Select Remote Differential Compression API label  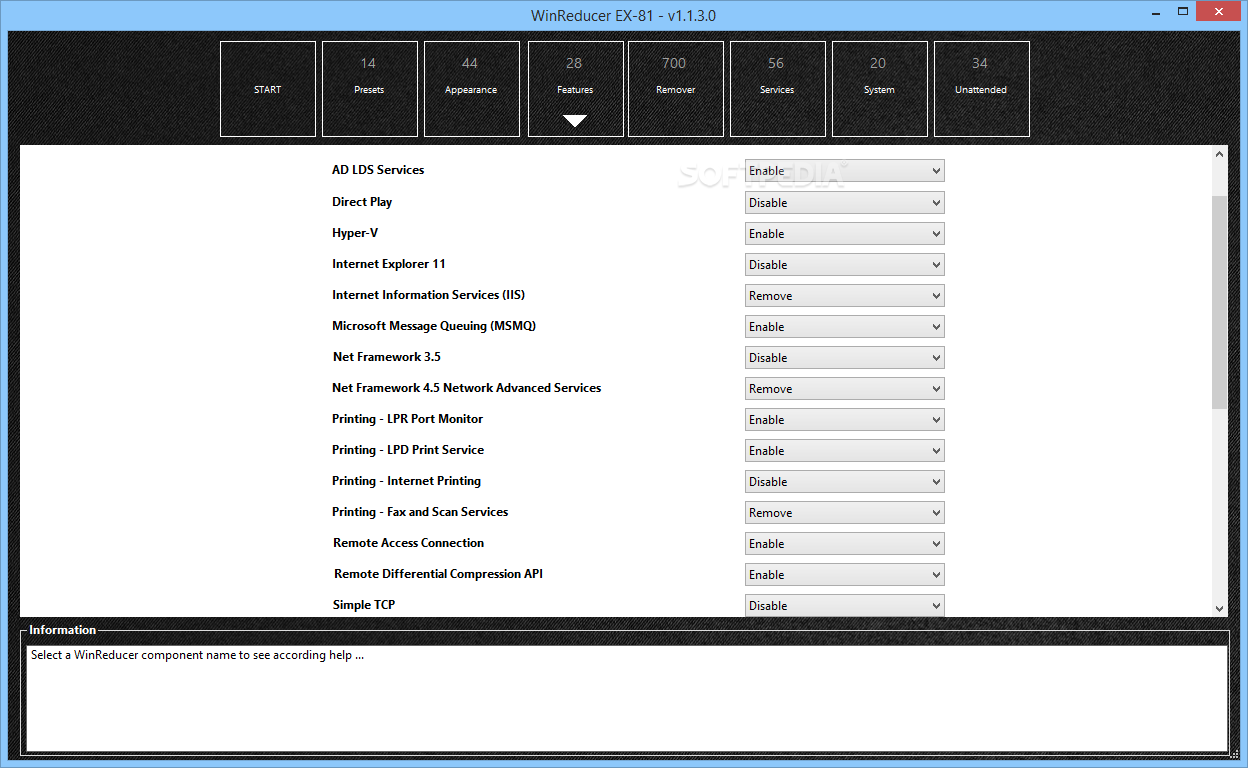point(439,574)
